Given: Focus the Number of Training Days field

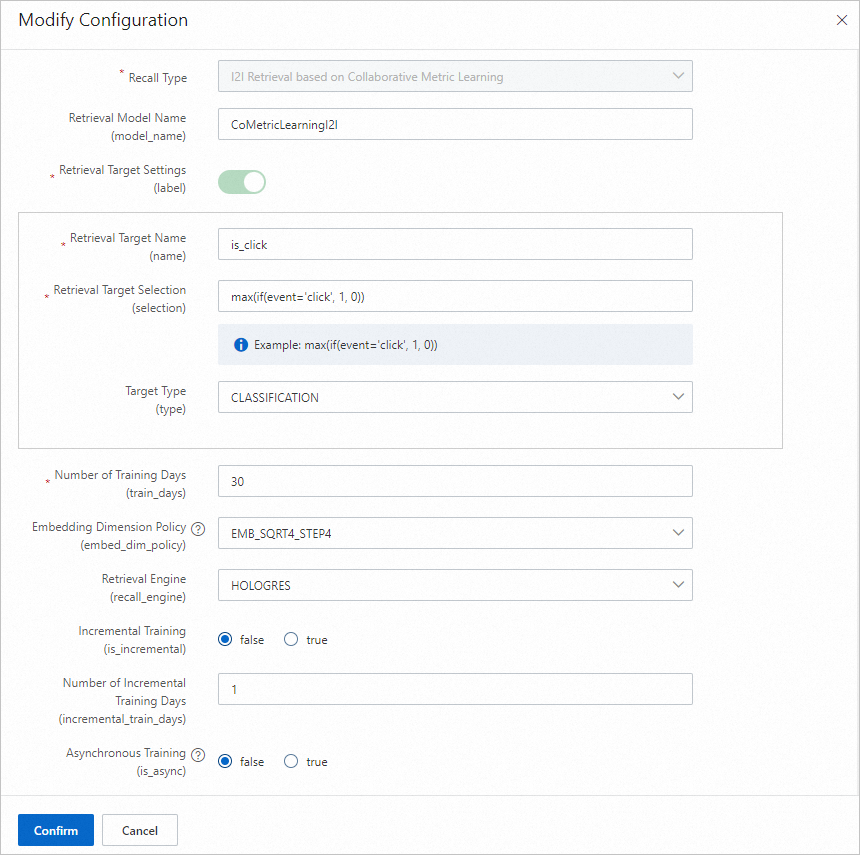Looking at the screenshot, I should point(455,481).
